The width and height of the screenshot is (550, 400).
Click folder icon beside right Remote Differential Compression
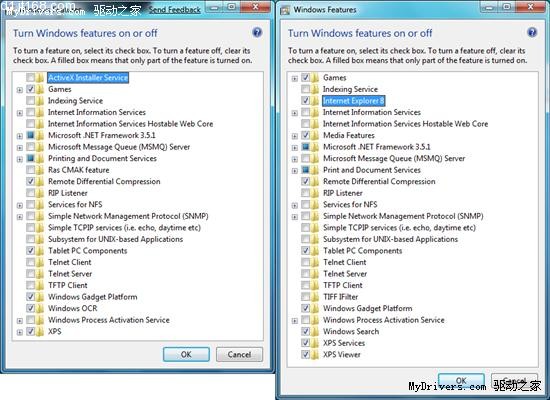315,181
